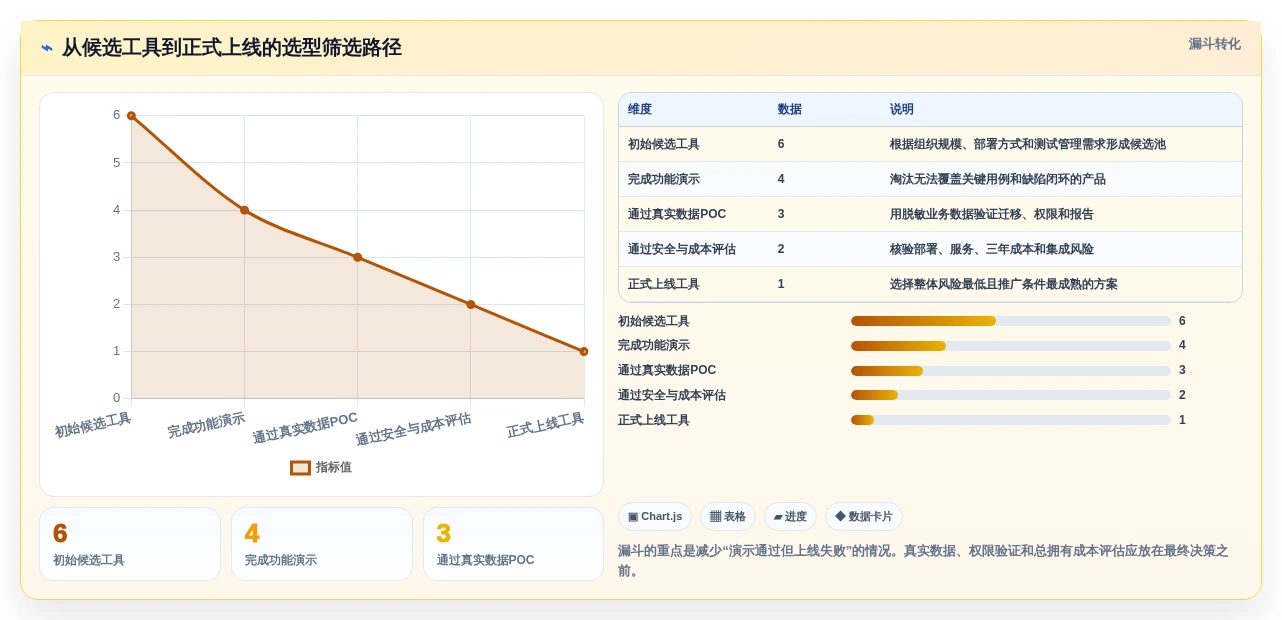The height and width of the screenshot is (620, 1282).
Task: Click x-axis label 通过安全与成本评估
Action: 413,429
